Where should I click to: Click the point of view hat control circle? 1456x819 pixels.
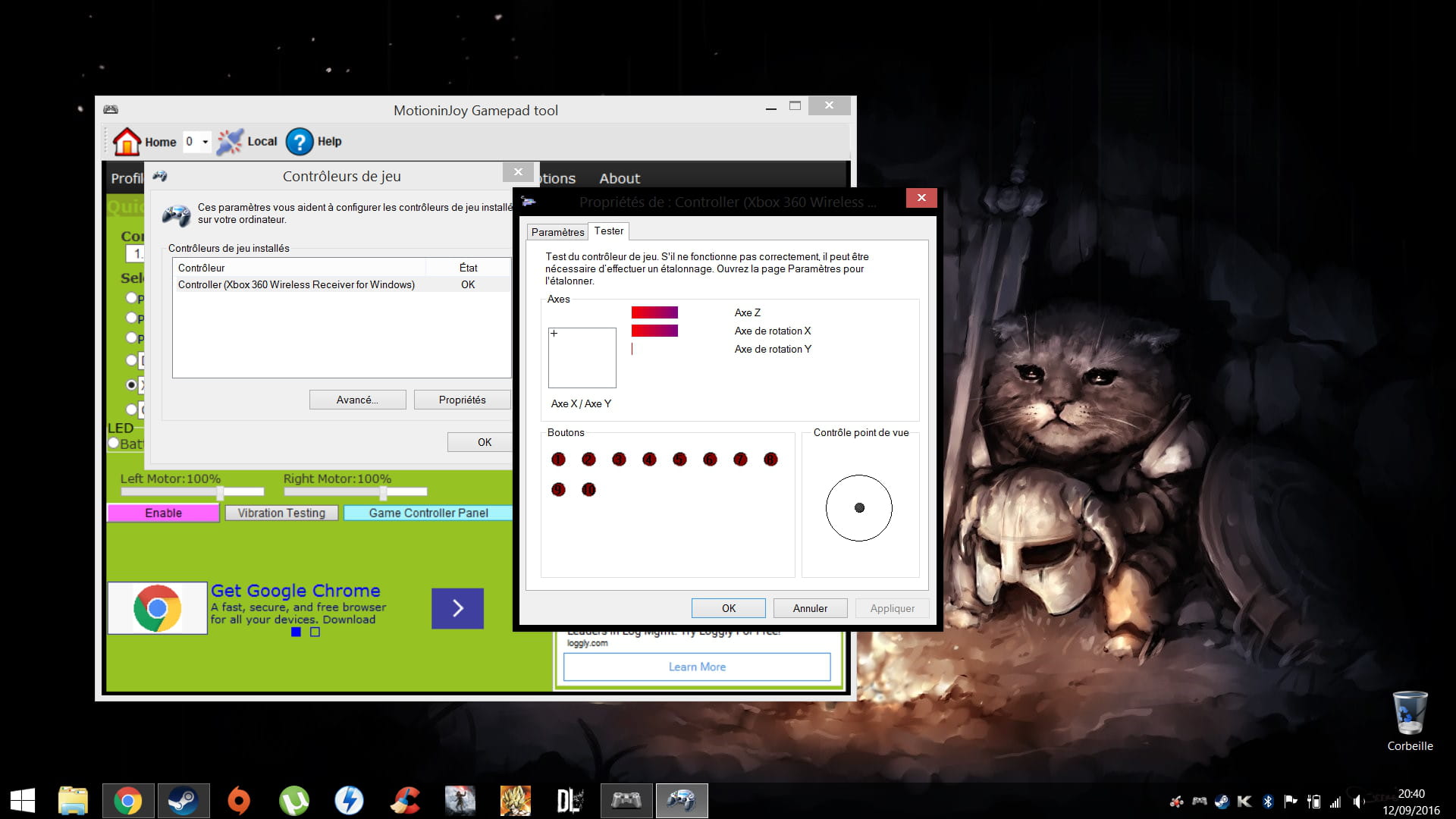click(x=859, y=508)
